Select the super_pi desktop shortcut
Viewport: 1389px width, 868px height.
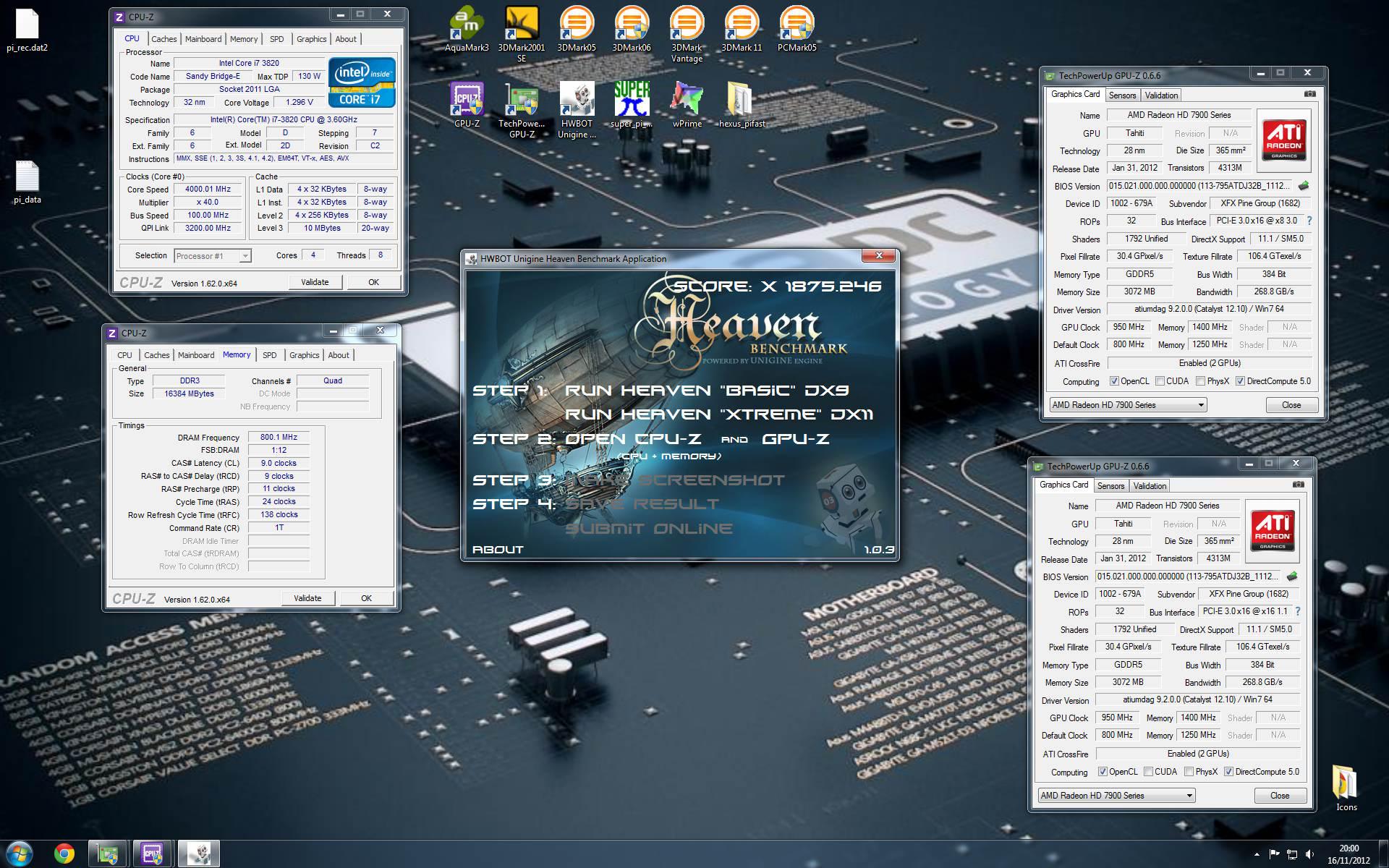click(x=632, y=104)
